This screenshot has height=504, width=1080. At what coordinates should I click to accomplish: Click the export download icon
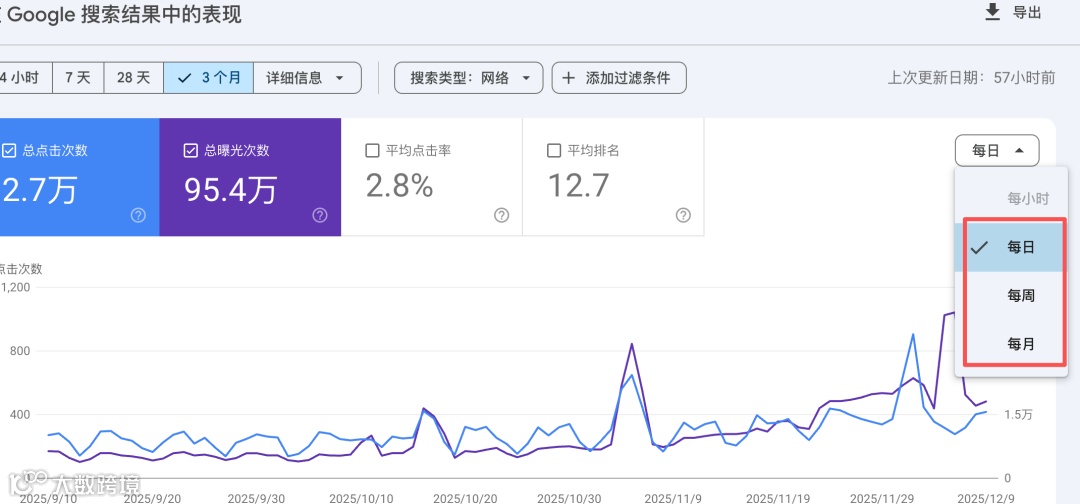point(992,12)
